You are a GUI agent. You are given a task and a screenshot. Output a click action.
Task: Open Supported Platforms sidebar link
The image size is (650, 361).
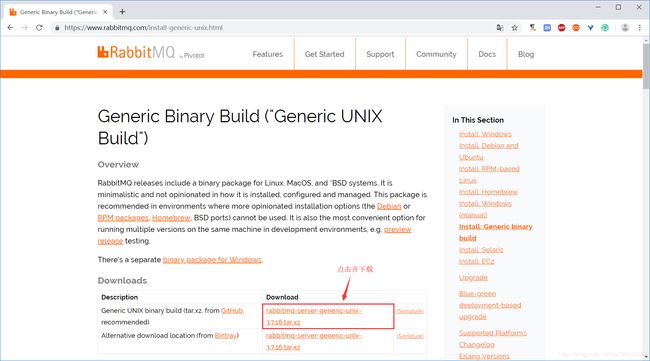492,333
